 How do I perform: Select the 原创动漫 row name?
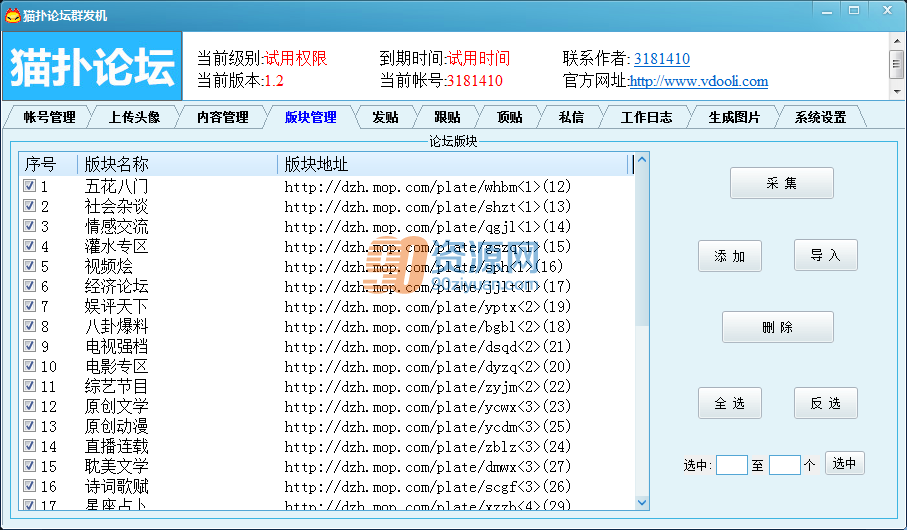coord(116,426)
